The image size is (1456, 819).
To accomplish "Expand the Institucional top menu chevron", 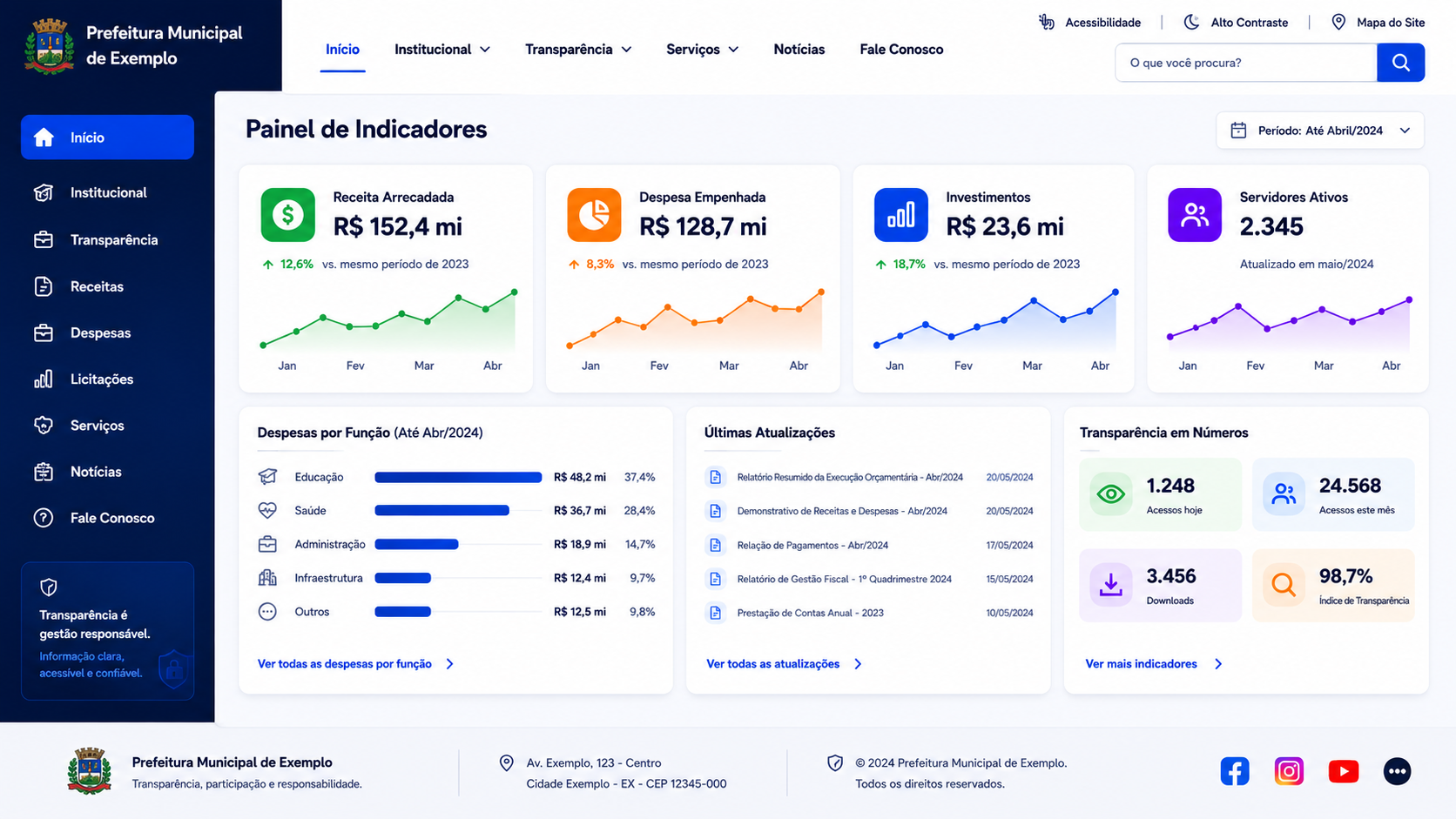I will (485, 50).
